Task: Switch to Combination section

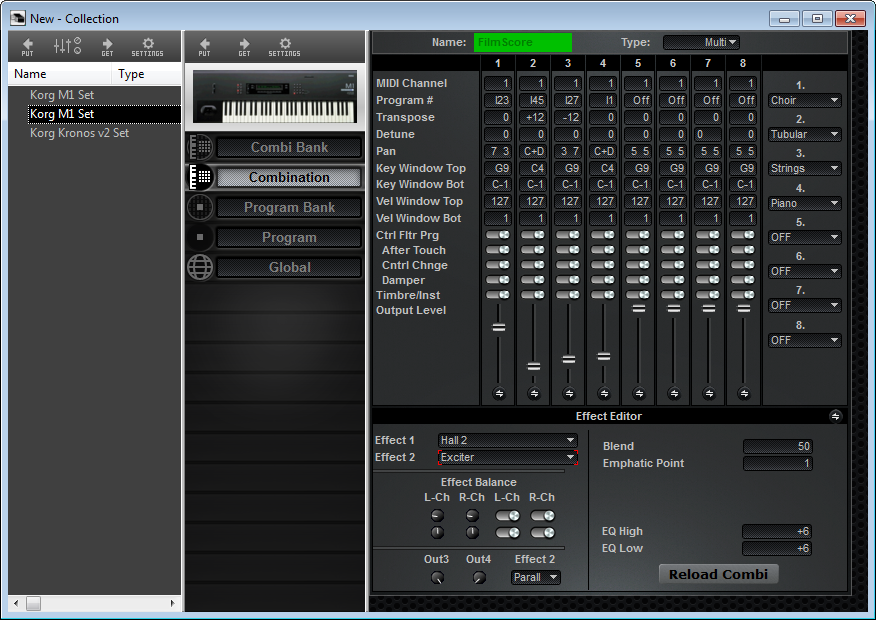Action: click(x=289, y=177)
